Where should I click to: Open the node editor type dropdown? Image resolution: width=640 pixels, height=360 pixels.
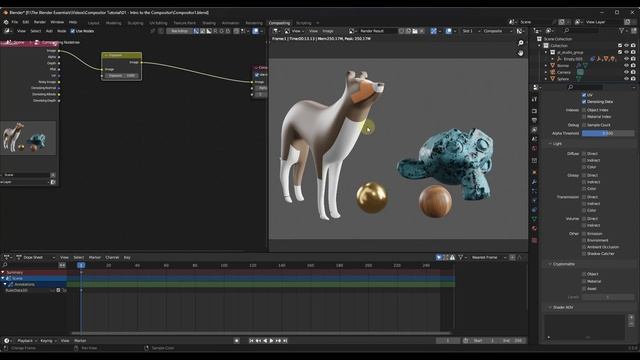(x=8, y=31)
